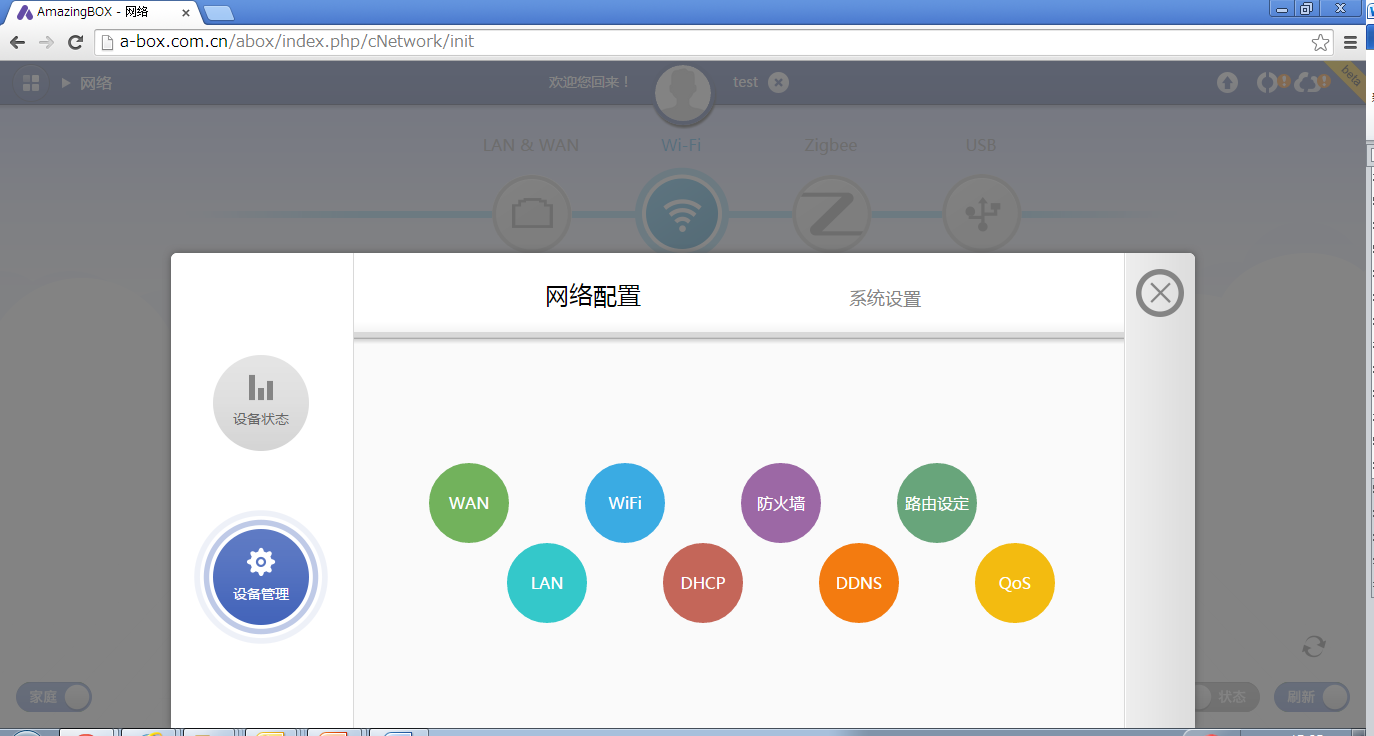1374x736 pixels.
Task: Switch to the 网络配置 tab
Action: (x=593, y=296)
